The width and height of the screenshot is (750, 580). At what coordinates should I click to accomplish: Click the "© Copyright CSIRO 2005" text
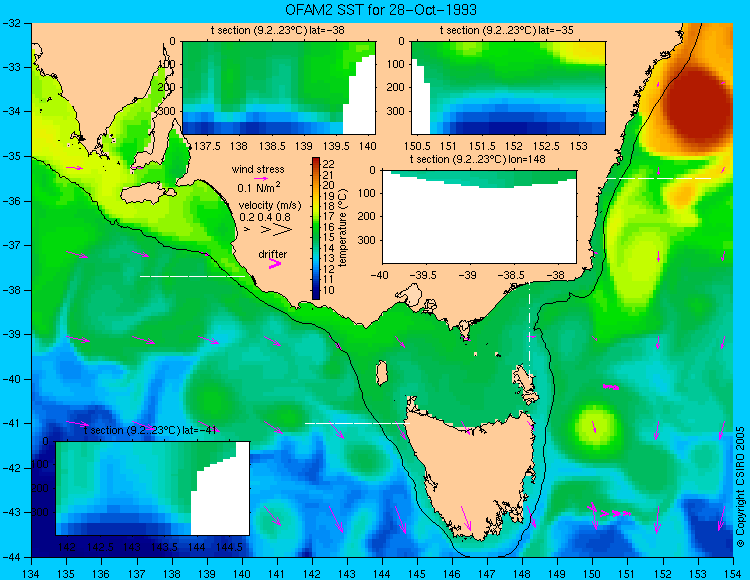[x=740, y=487]
